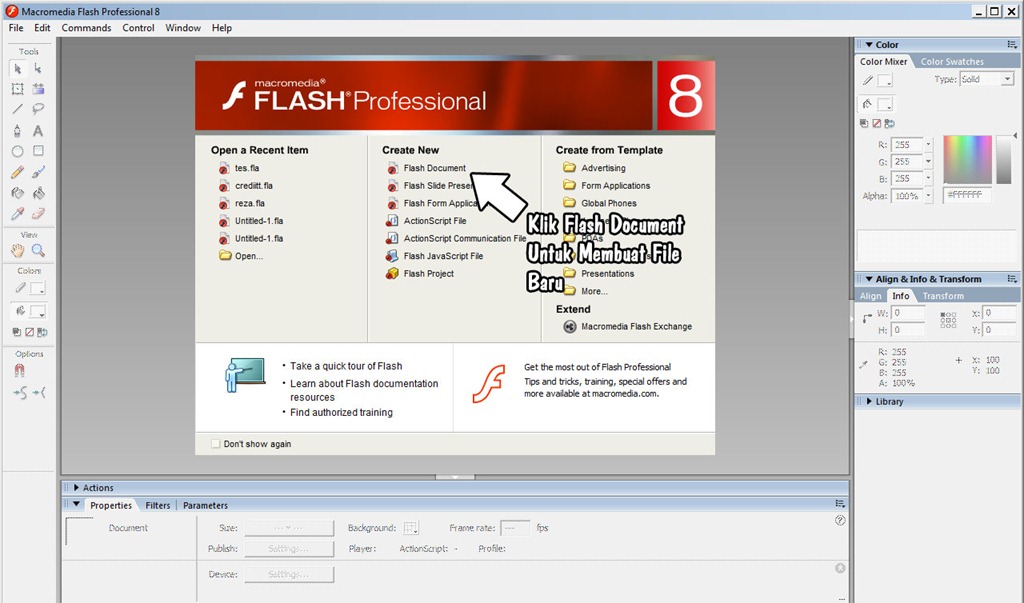Select the Text tool

pyautogui.click(x=39, y=131)
